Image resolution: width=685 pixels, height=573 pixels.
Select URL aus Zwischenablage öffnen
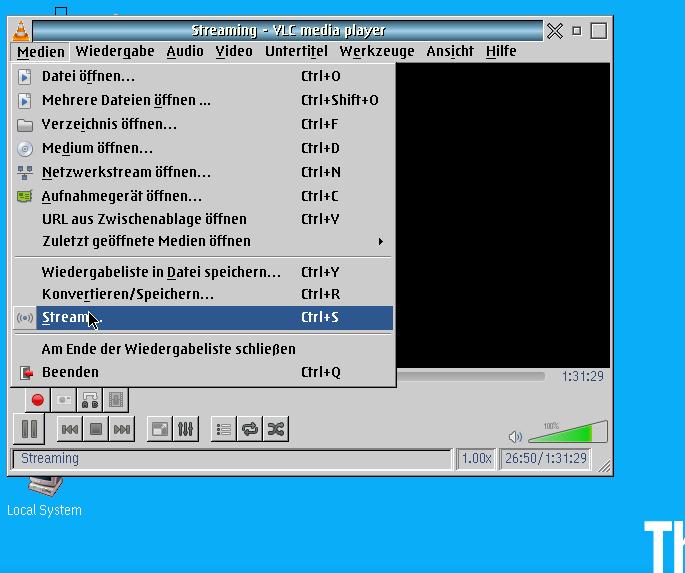(203, 219)
